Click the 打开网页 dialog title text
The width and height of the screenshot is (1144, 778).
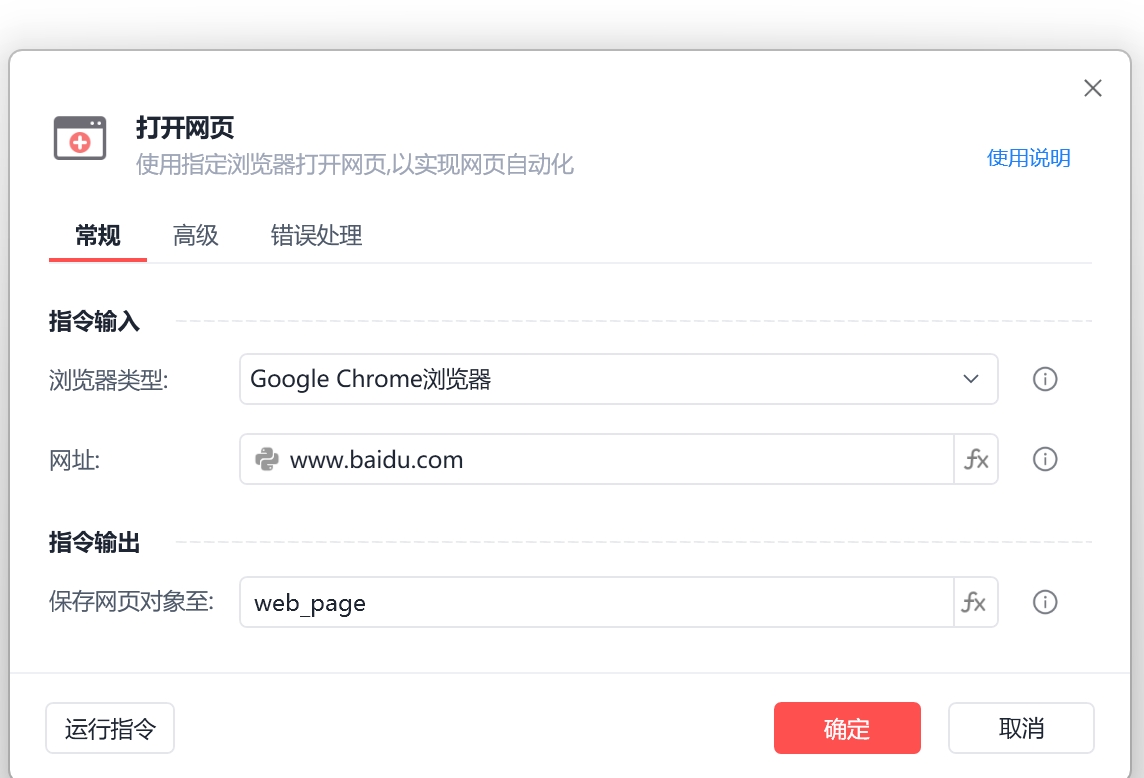pos(185,128)
